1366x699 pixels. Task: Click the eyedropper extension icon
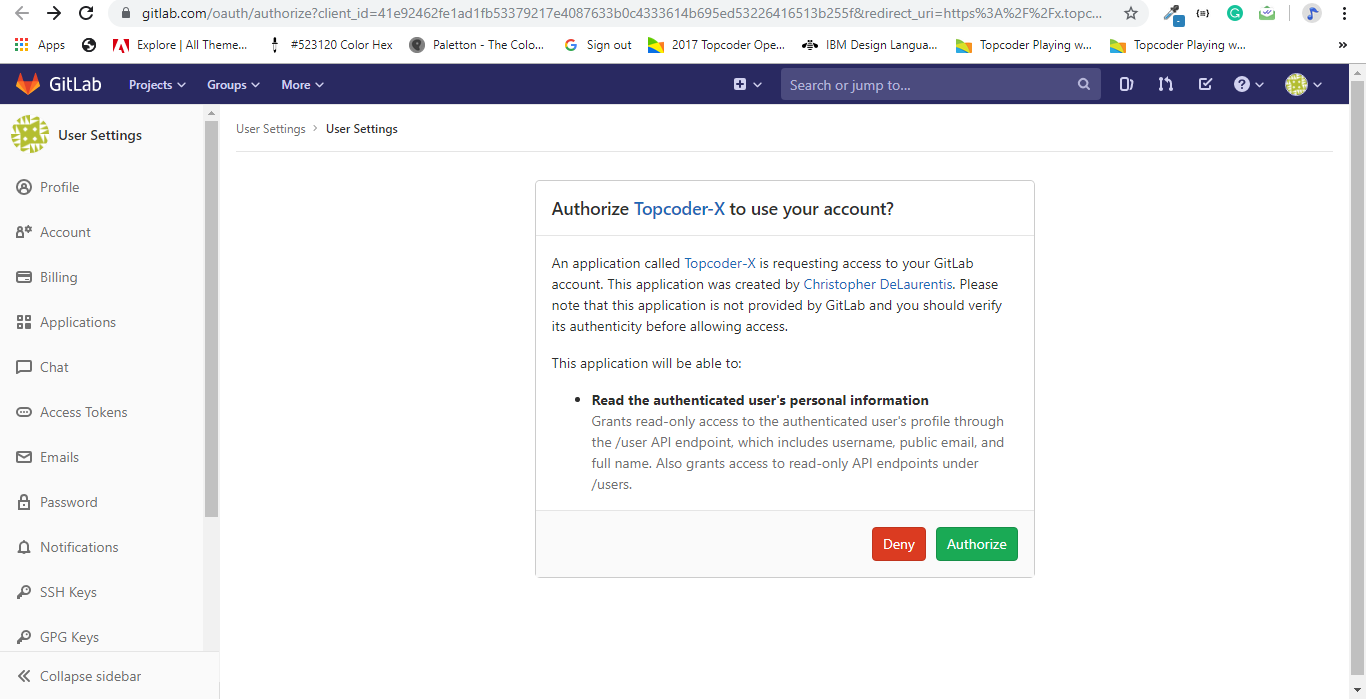click(1173, 14)
